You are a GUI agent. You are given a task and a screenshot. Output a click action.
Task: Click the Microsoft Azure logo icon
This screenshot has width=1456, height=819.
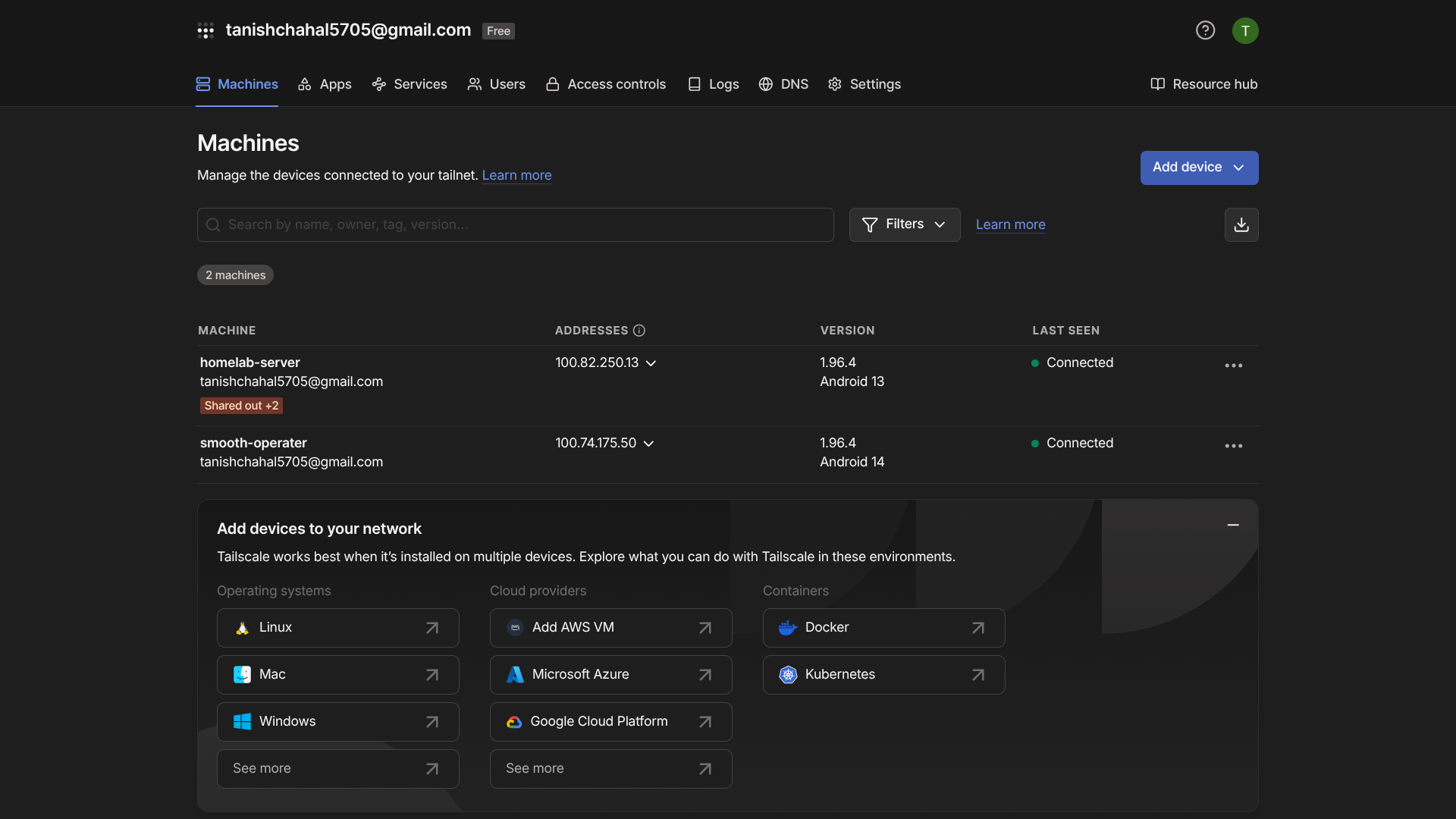pos(515,675)
